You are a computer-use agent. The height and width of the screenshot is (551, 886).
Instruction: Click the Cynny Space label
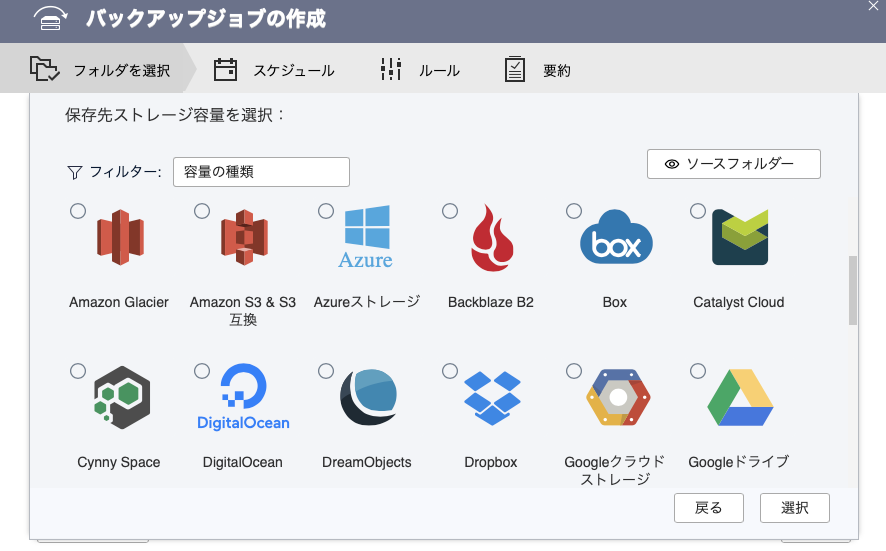[x=119, y=462]
